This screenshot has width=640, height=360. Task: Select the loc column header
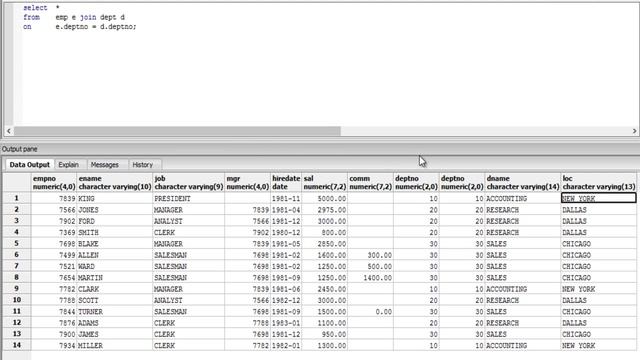pos(599,182)
